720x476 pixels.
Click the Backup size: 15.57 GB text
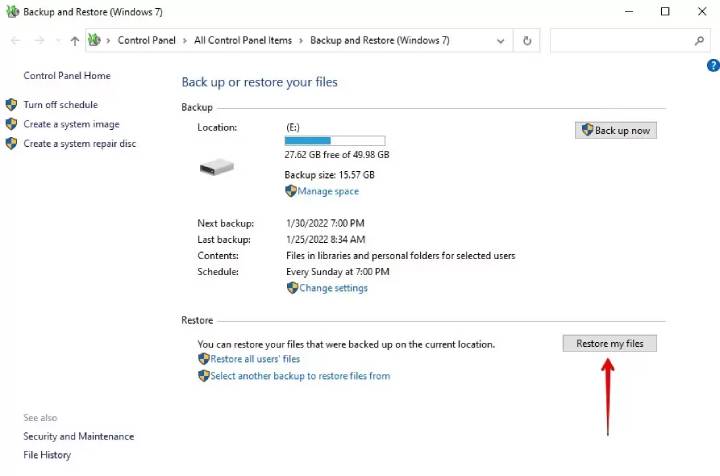point(329,175)
